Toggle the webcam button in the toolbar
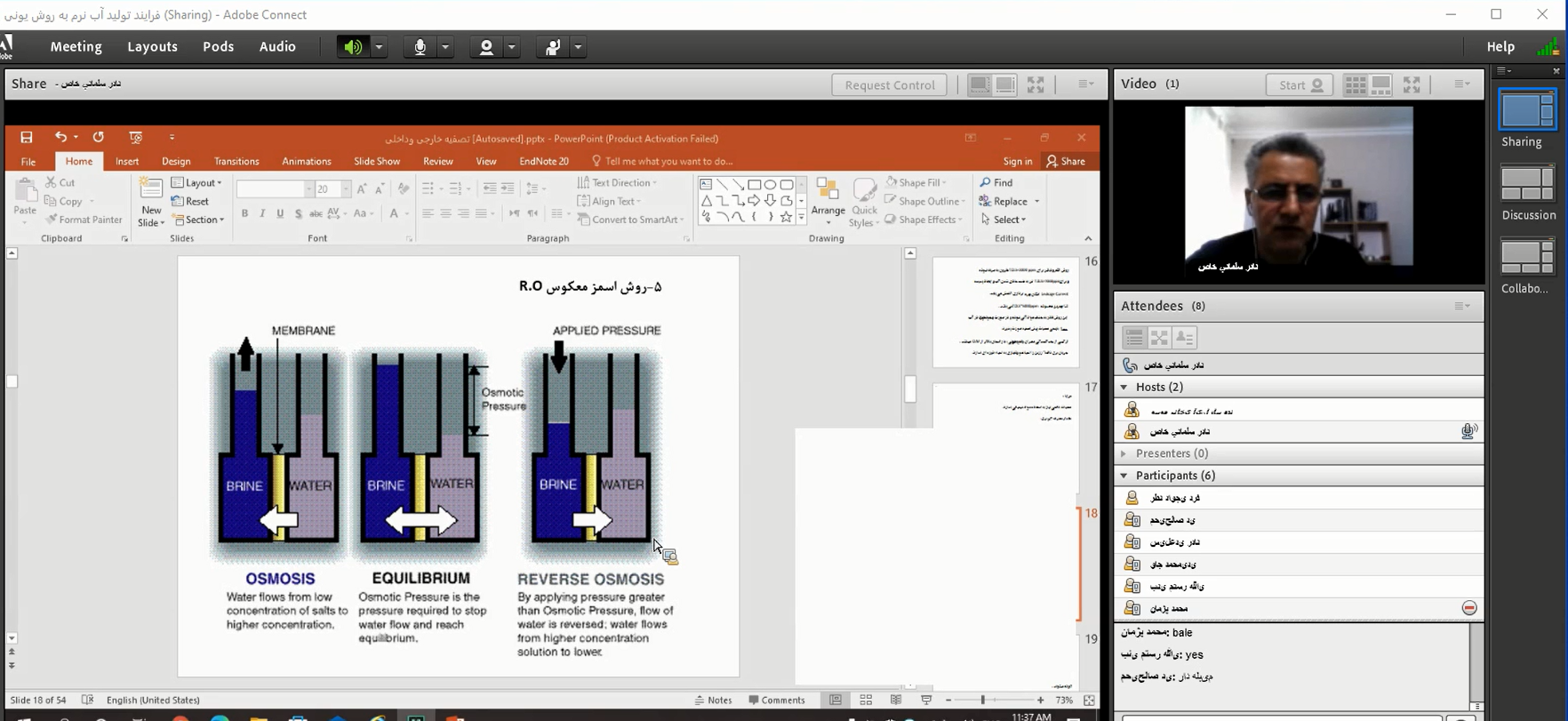The height and width of the screenshot is (721, 1568). [486, 47]
